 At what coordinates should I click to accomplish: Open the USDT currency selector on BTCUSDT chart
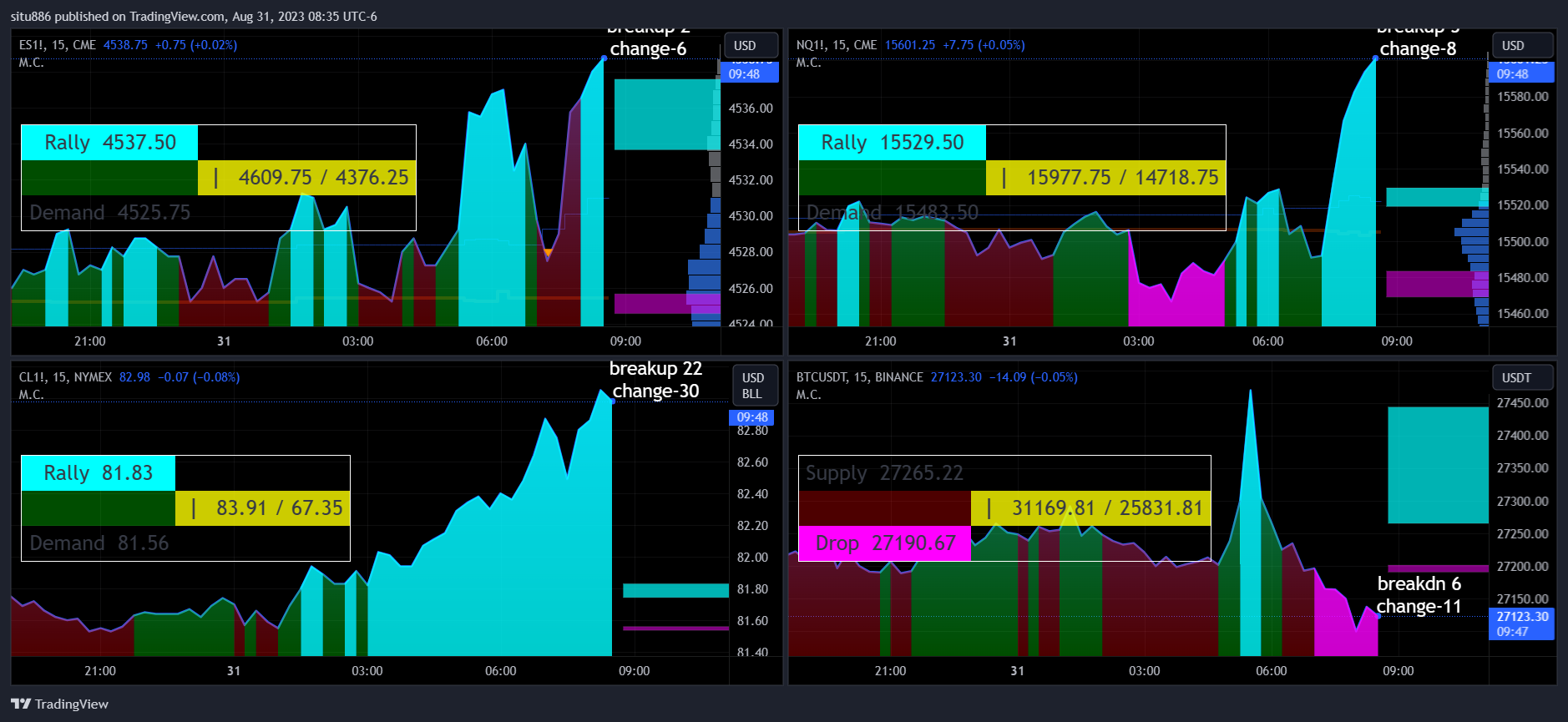click(x=1523, y=377)
